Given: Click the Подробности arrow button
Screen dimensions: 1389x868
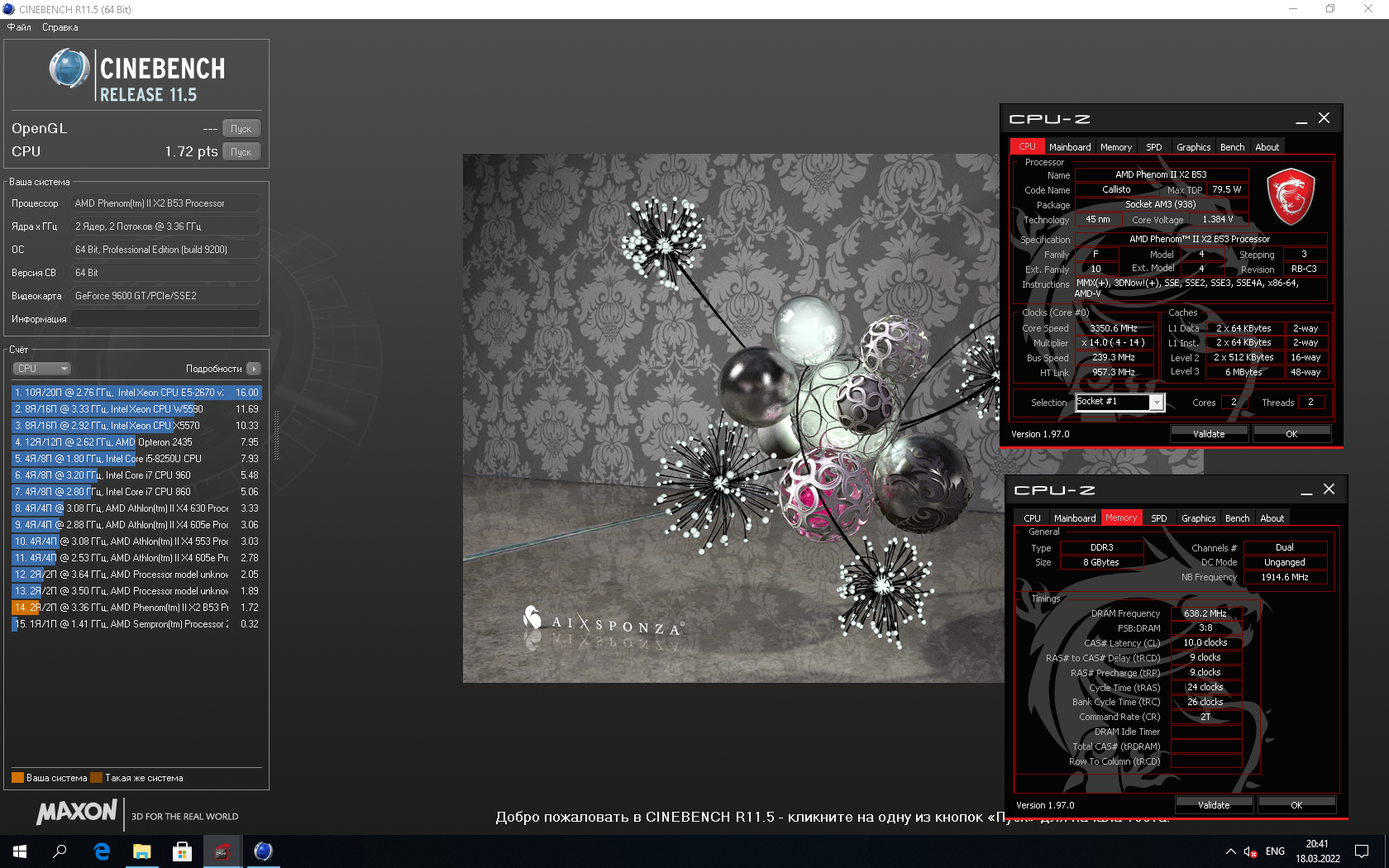Looking at the screenshot, I should point(254,369).
